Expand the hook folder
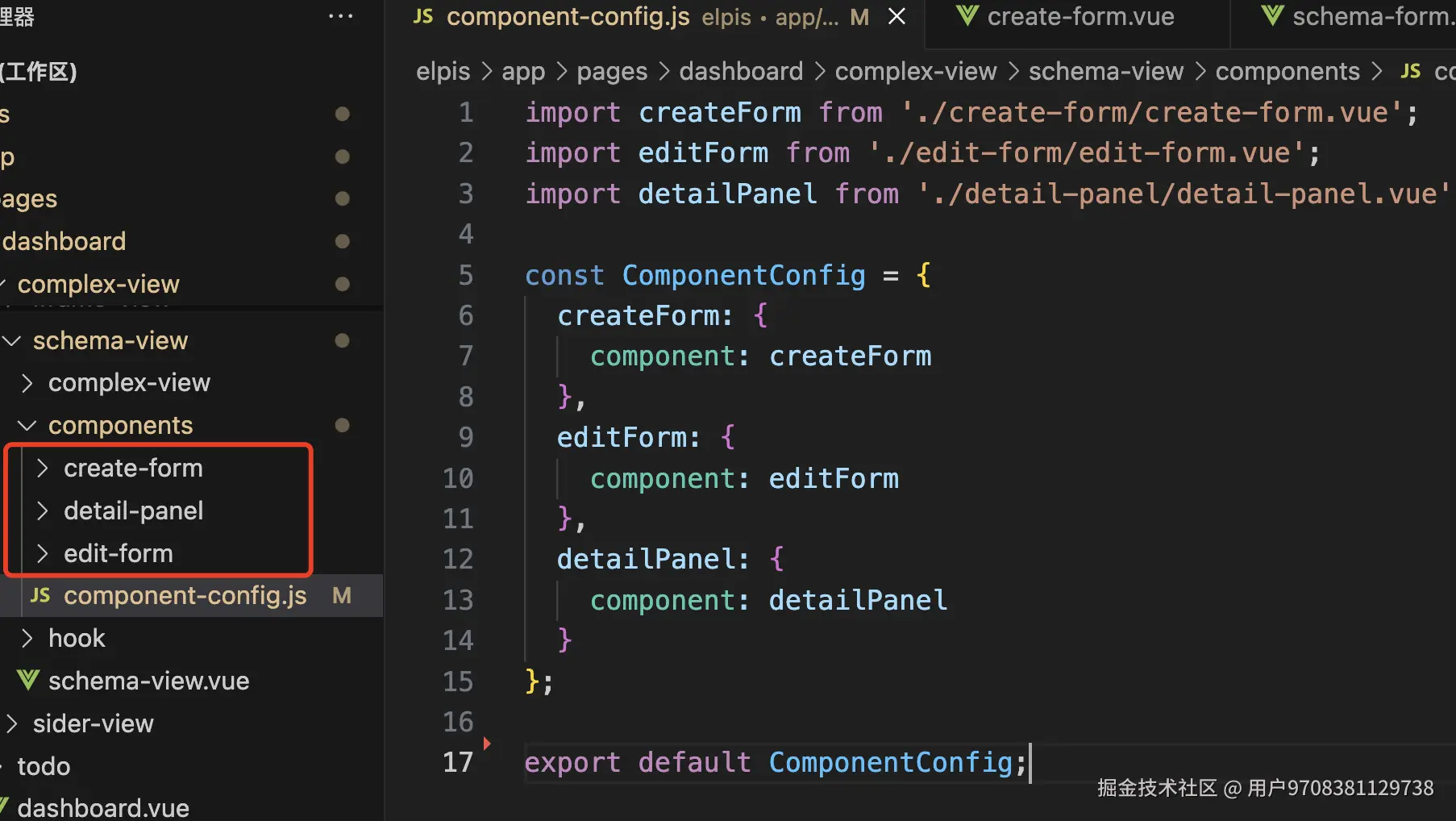This screenshot has width=1456, height=821. (x=27, y=639)
